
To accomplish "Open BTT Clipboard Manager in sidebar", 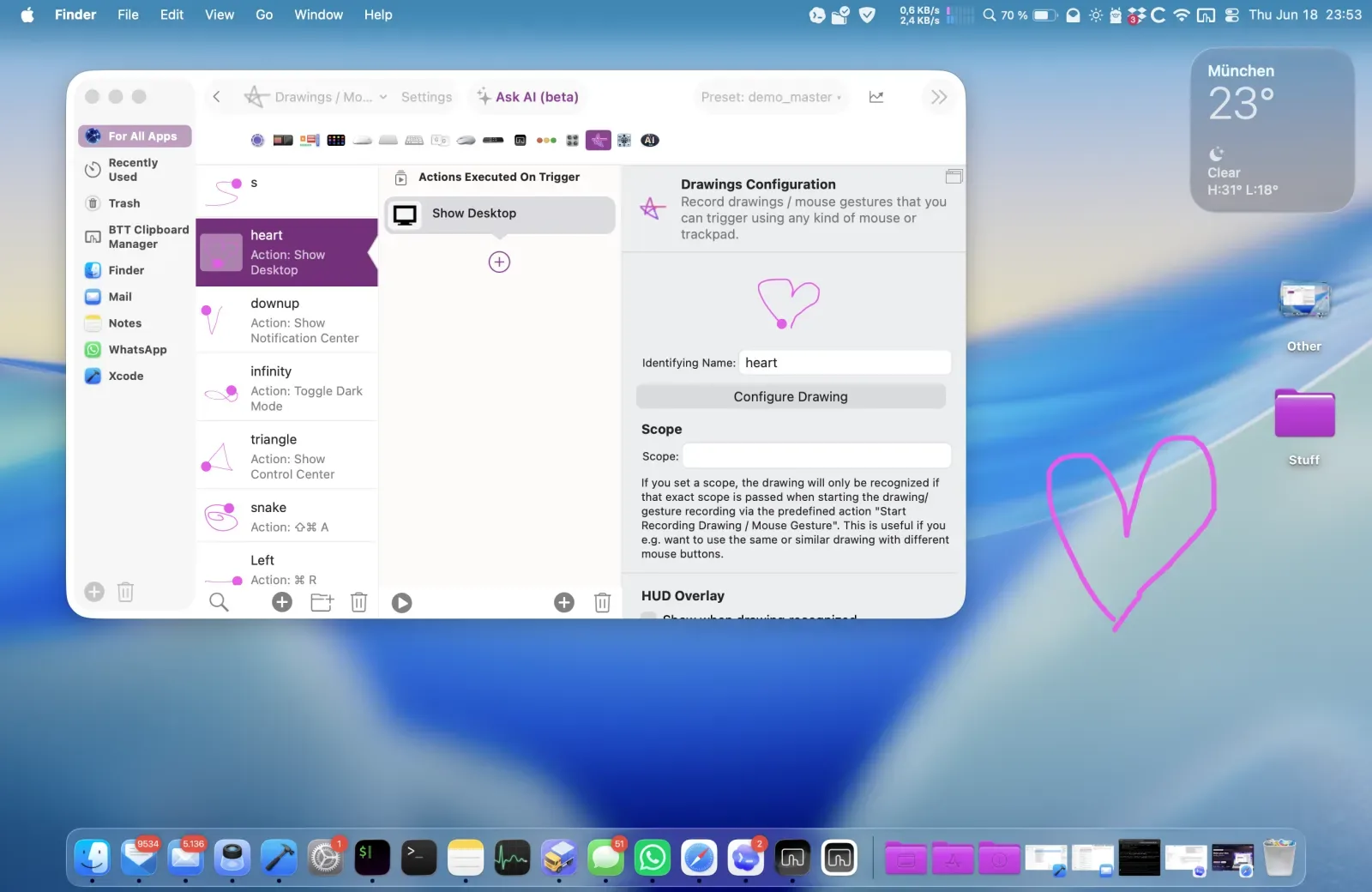I will tap(137, 237).
